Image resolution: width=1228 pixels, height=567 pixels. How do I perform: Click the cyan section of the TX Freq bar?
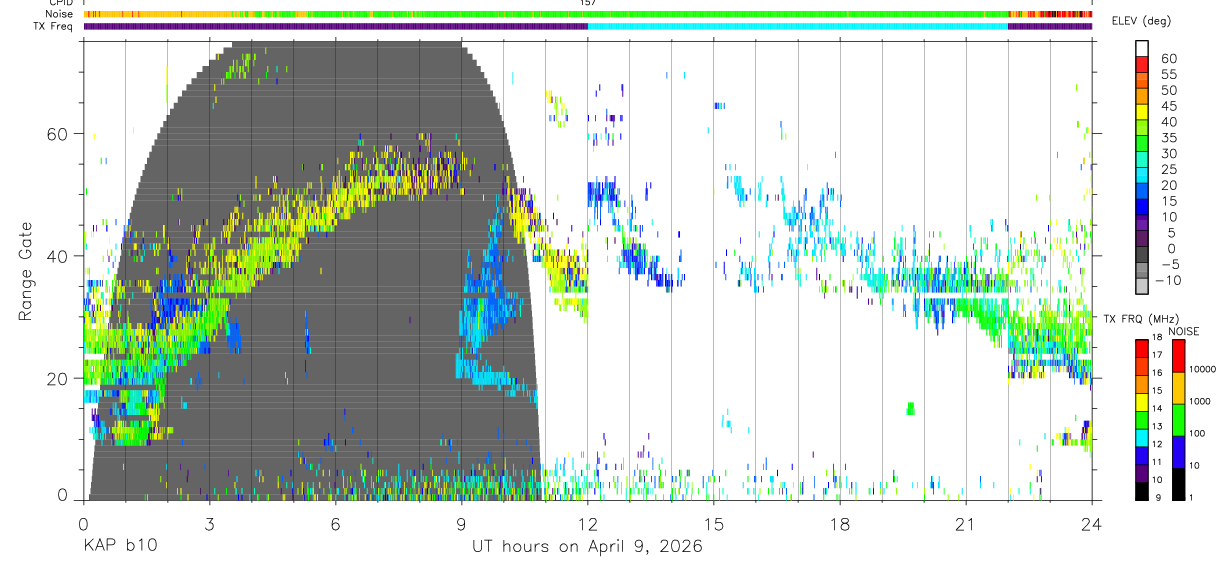pyautogui.click(x=797, y=26)
